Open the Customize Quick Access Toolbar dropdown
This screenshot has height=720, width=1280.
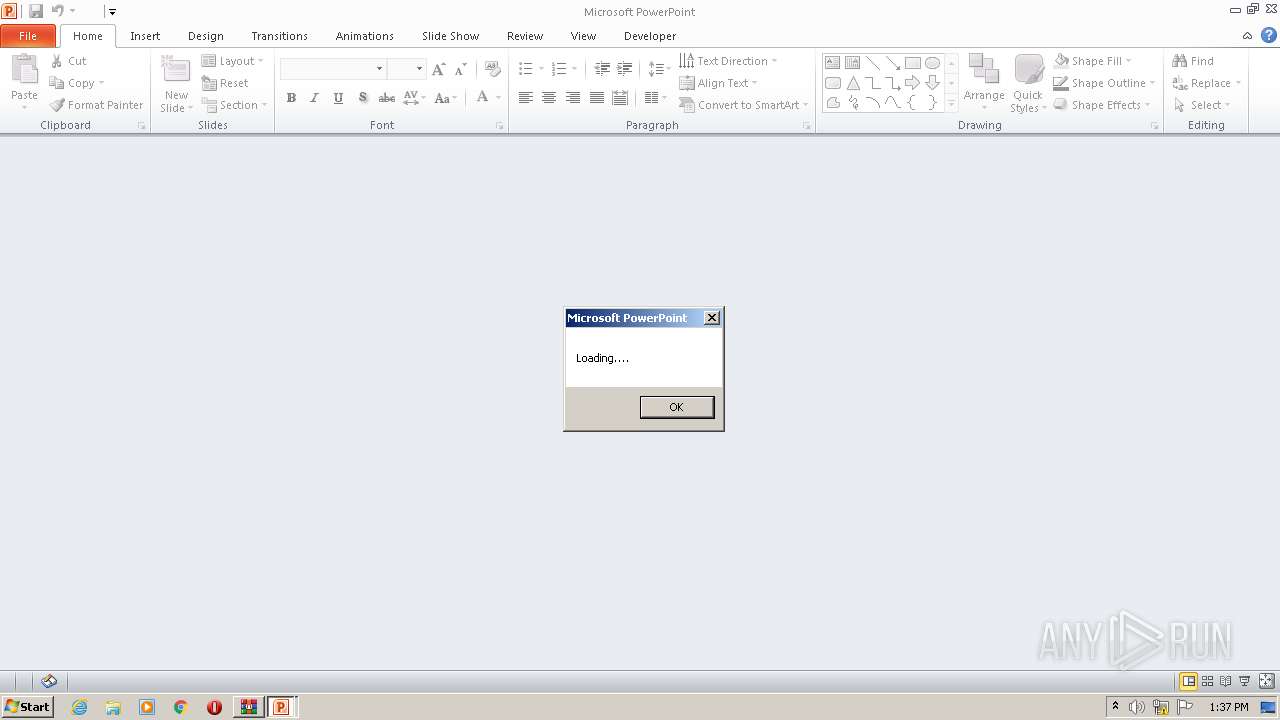tap(112, 12)
